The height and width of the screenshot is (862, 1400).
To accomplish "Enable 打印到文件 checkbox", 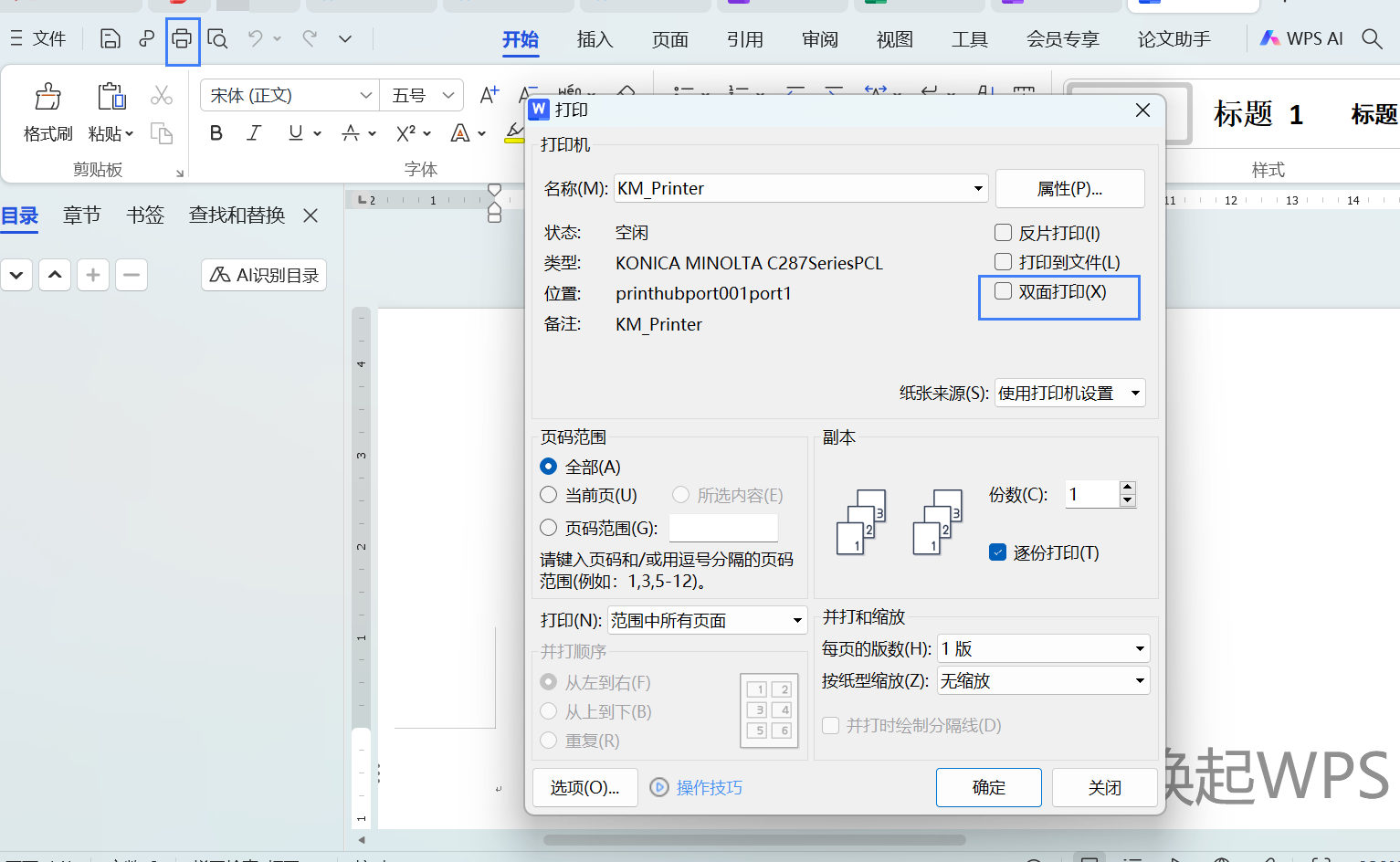I will [1003, 262].
